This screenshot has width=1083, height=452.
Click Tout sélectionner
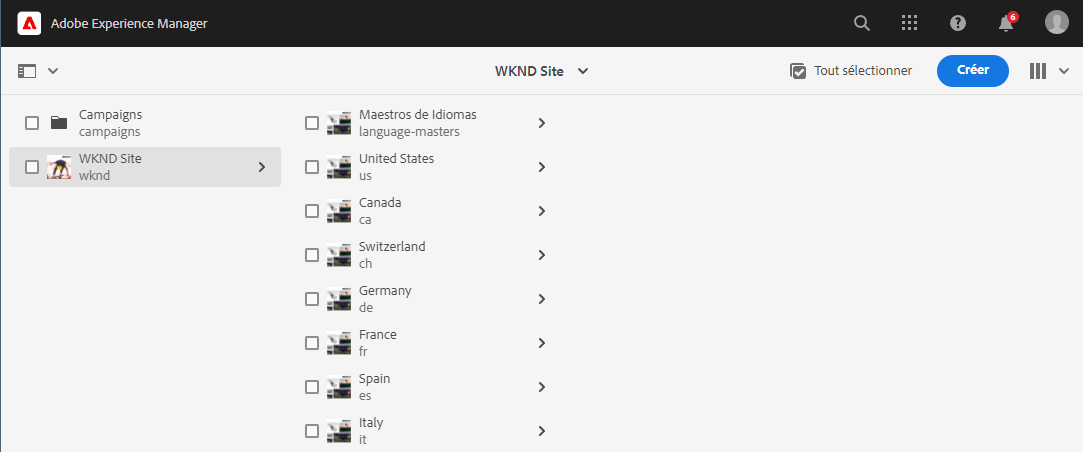click(x=851, y=70)
